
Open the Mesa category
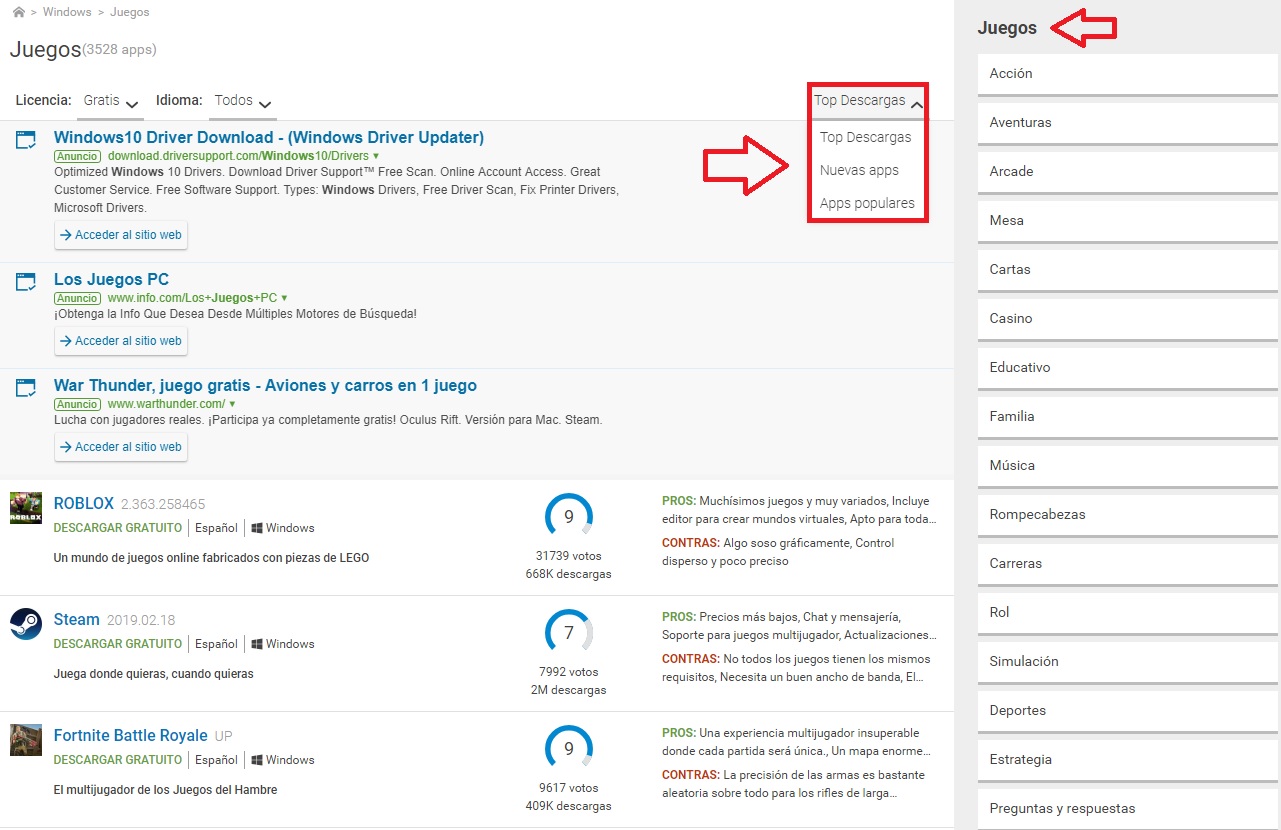(x=1128, y=221)
